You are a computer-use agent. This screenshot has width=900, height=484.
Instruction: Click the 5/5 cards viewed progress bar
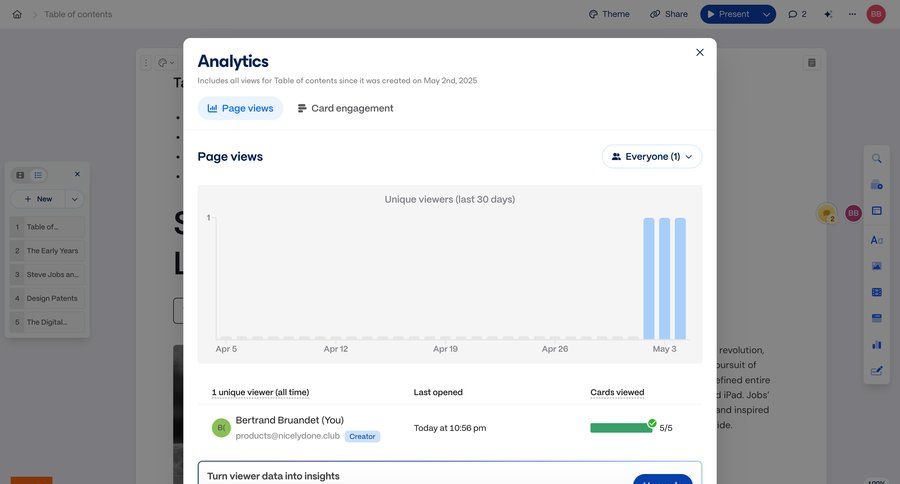pos(621,428)
